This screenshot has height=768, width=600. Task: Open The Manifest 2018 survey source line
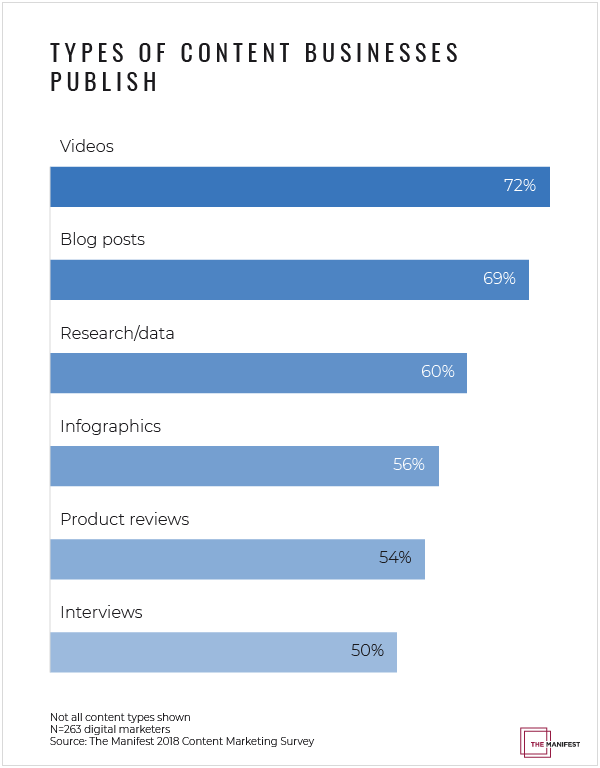point(182,742)
